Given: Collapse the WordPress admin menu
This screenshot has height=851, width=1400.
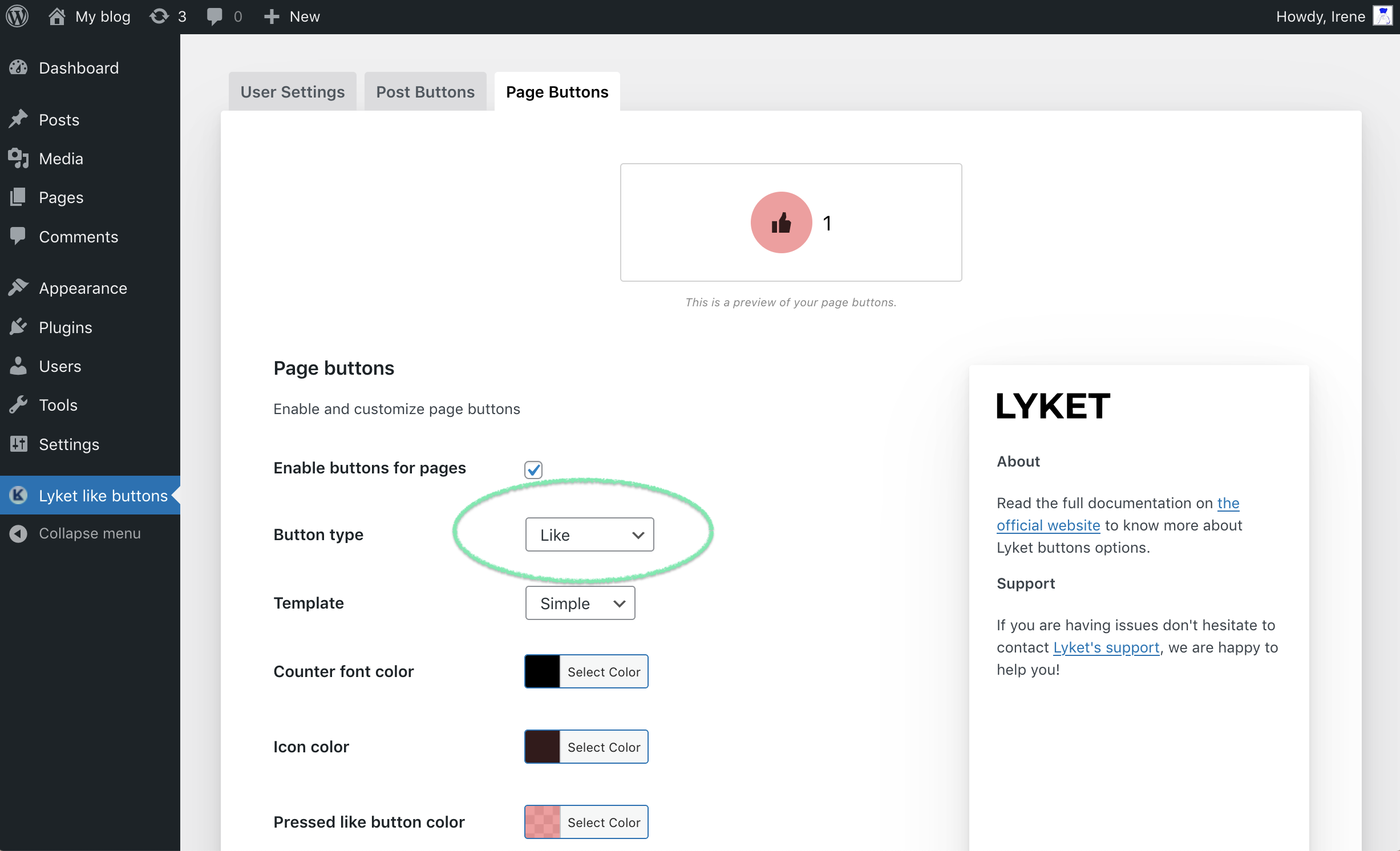Looking at the screenshot, I should (88, 532).
